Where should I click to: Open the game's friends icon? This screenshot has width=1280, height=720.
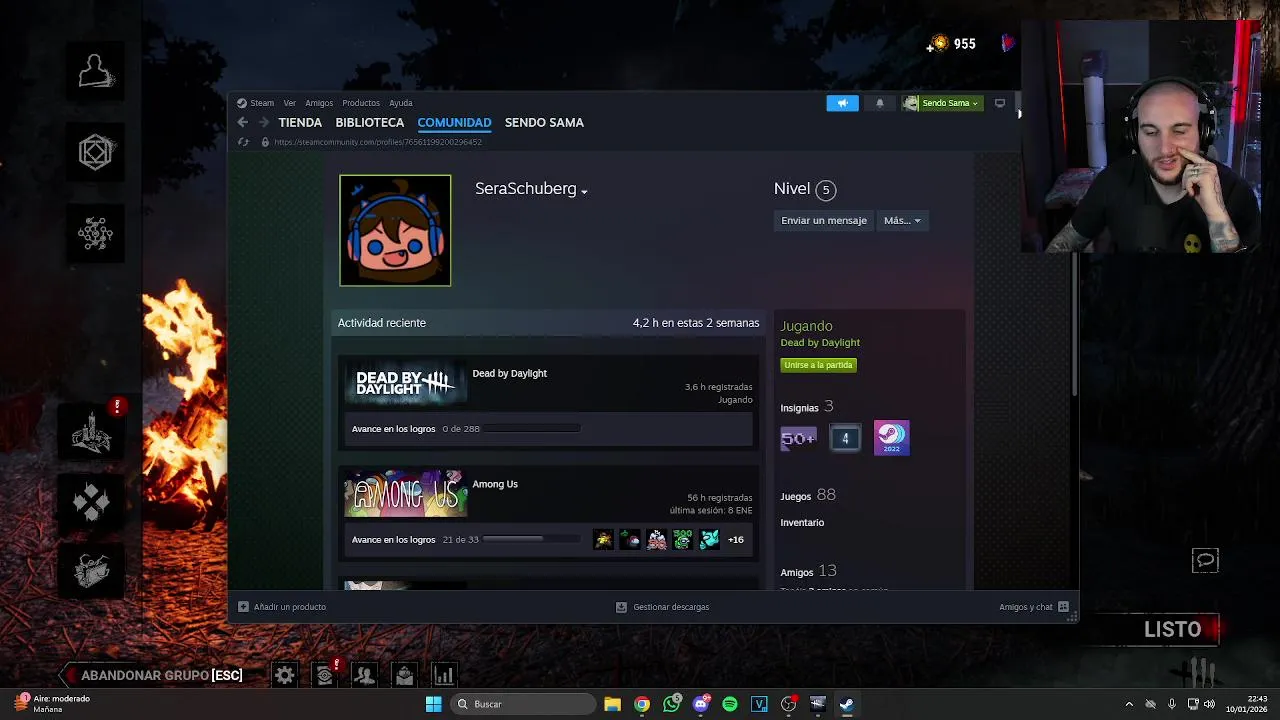point(364,676)
